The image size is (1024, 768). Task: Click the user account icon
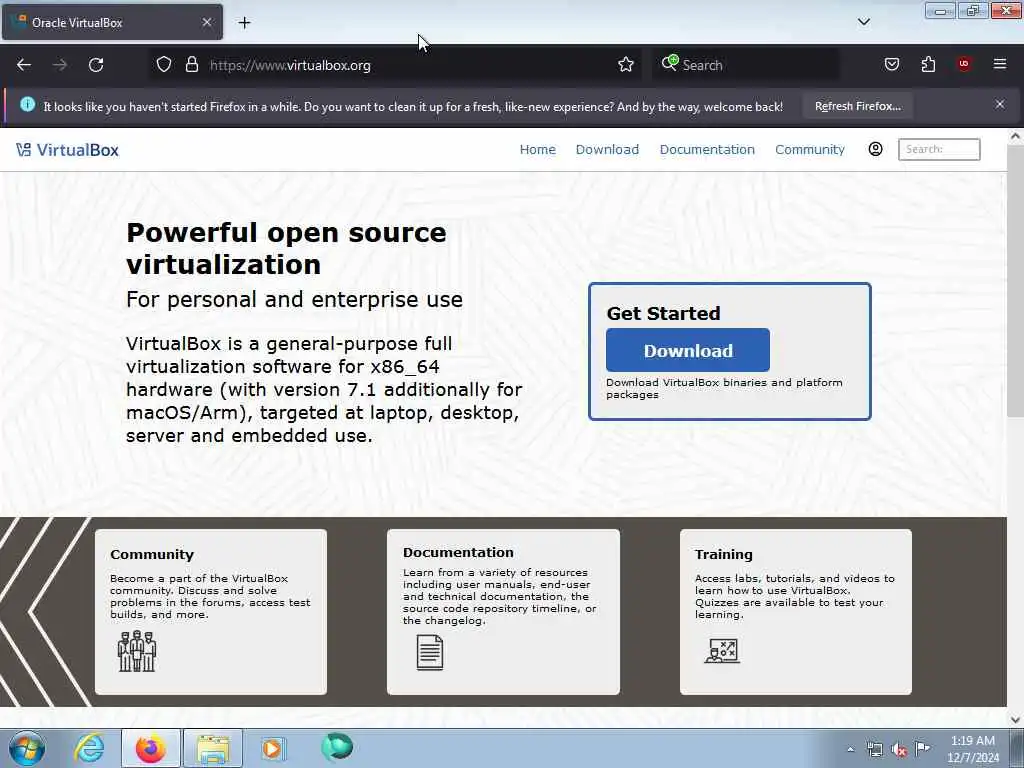876,149
